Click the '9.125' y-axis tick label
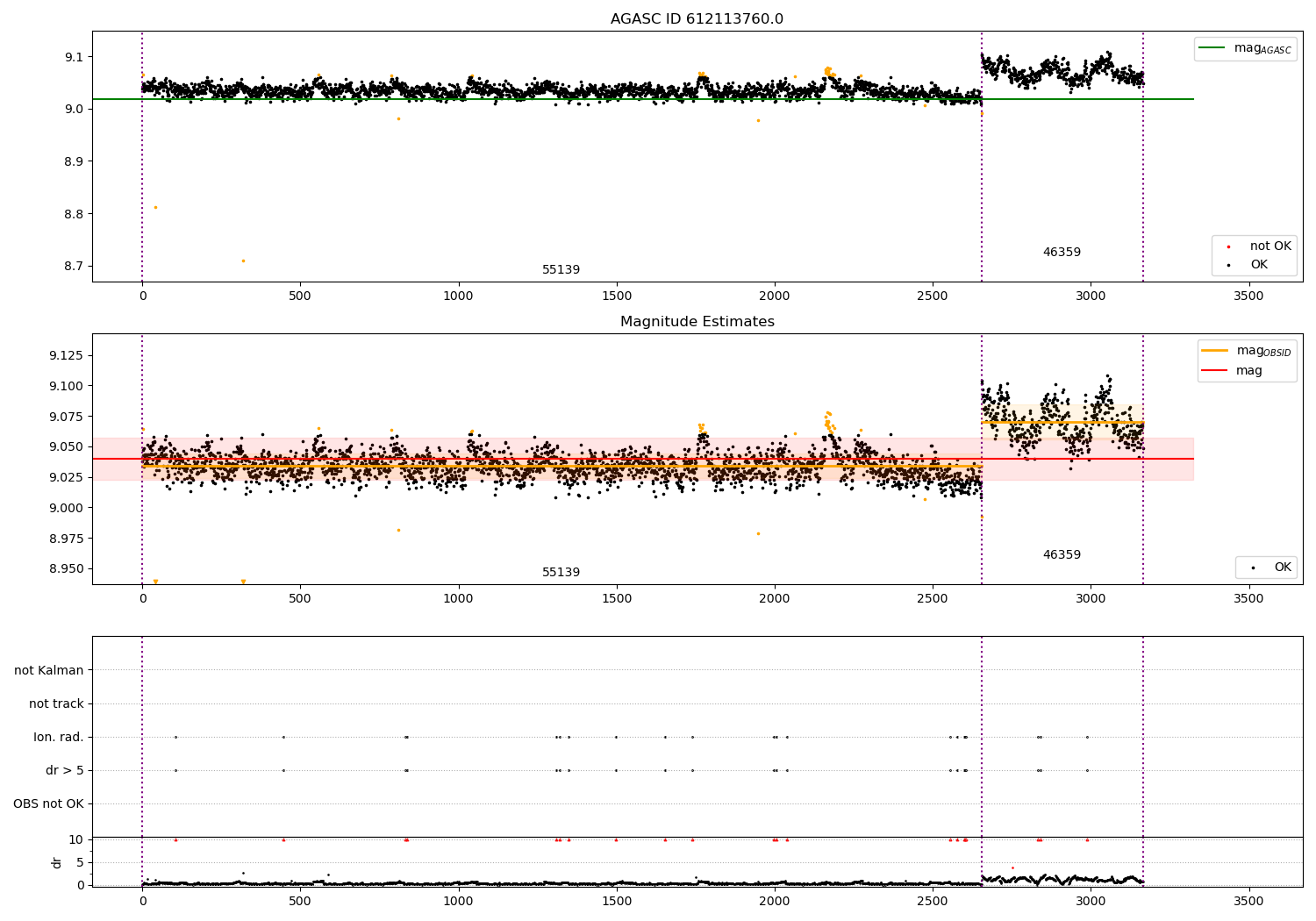1316x921 pixels. coord(67,355)
